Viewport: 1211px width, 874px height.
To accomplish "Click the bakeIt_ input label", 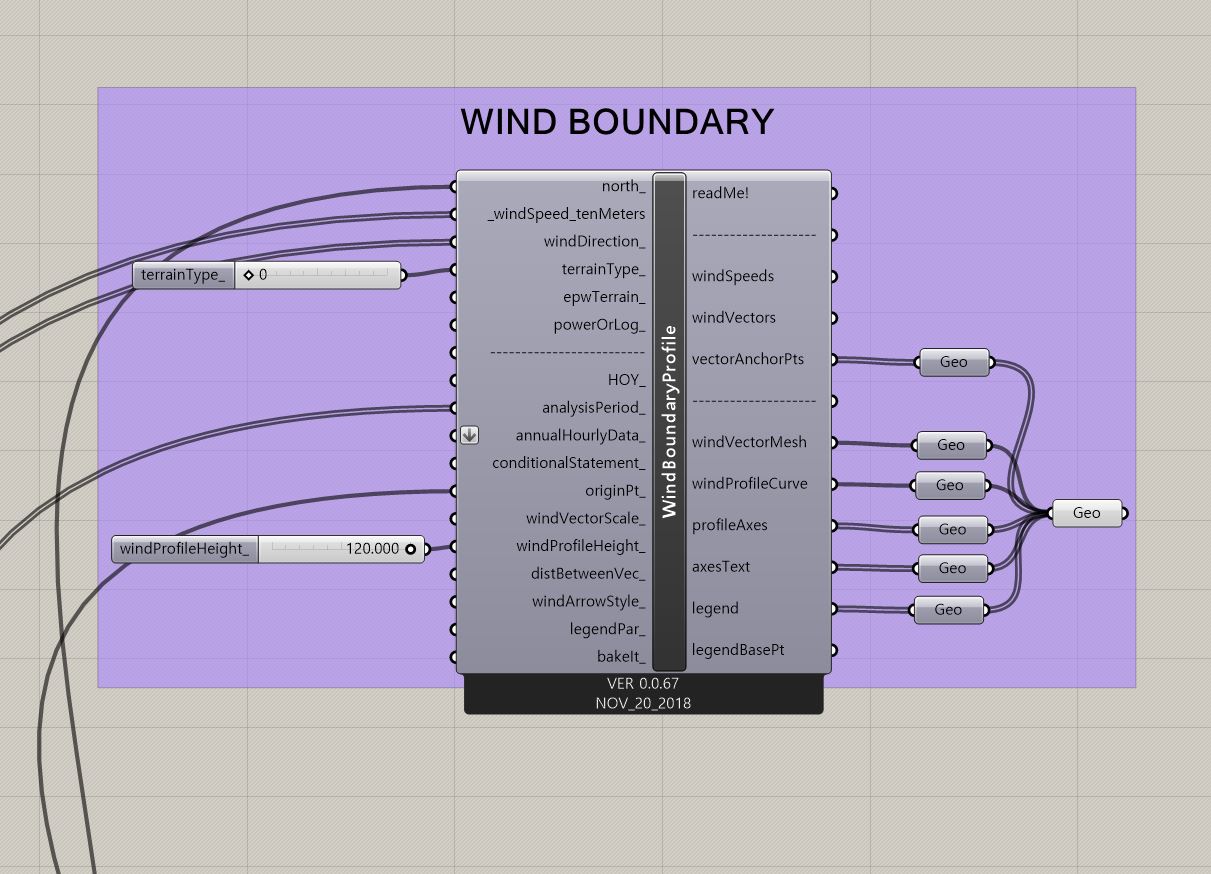I will click(x=621, y=657).
